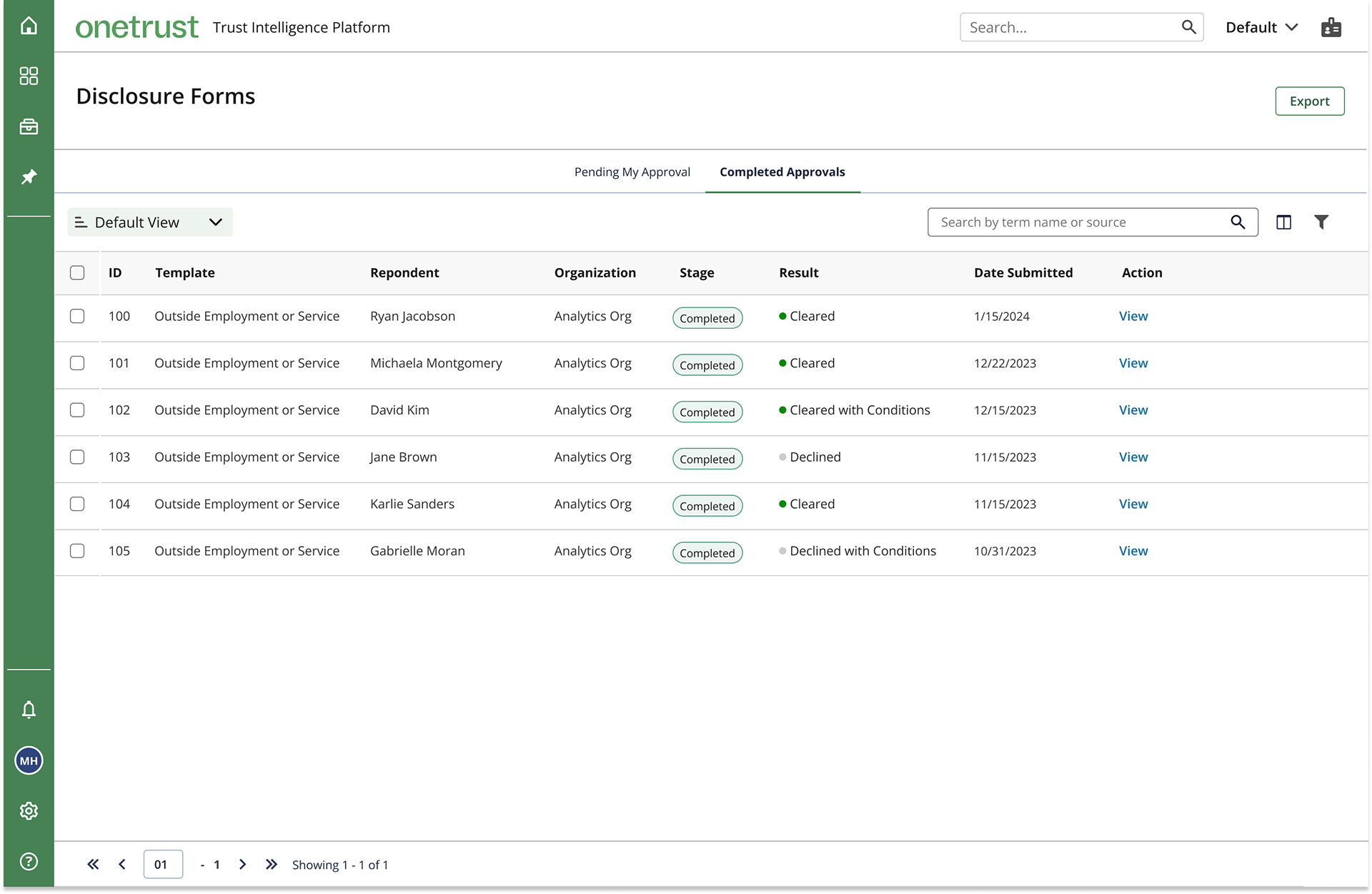Focus the search by term name field
The image size is (1372, 894).
coord(1079,222)
